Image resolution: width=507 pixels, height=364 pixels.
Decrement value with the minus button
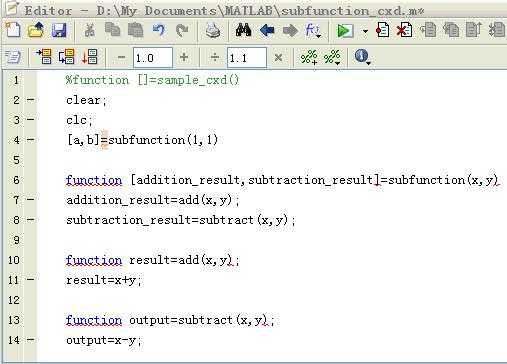(122, 57)
